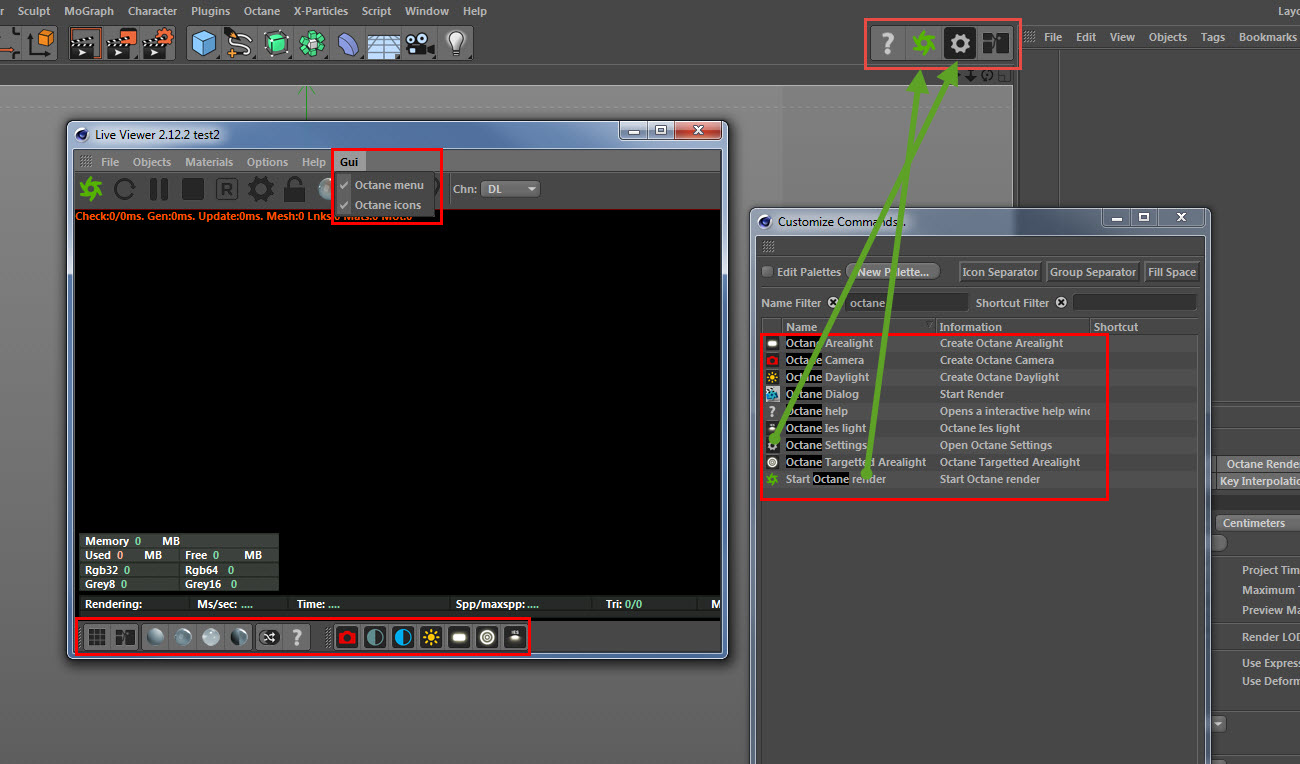Screen dimensions: 1300x764
Task: Toggle the Octane icons checkmark option
Action: click(x=386, y=205)
